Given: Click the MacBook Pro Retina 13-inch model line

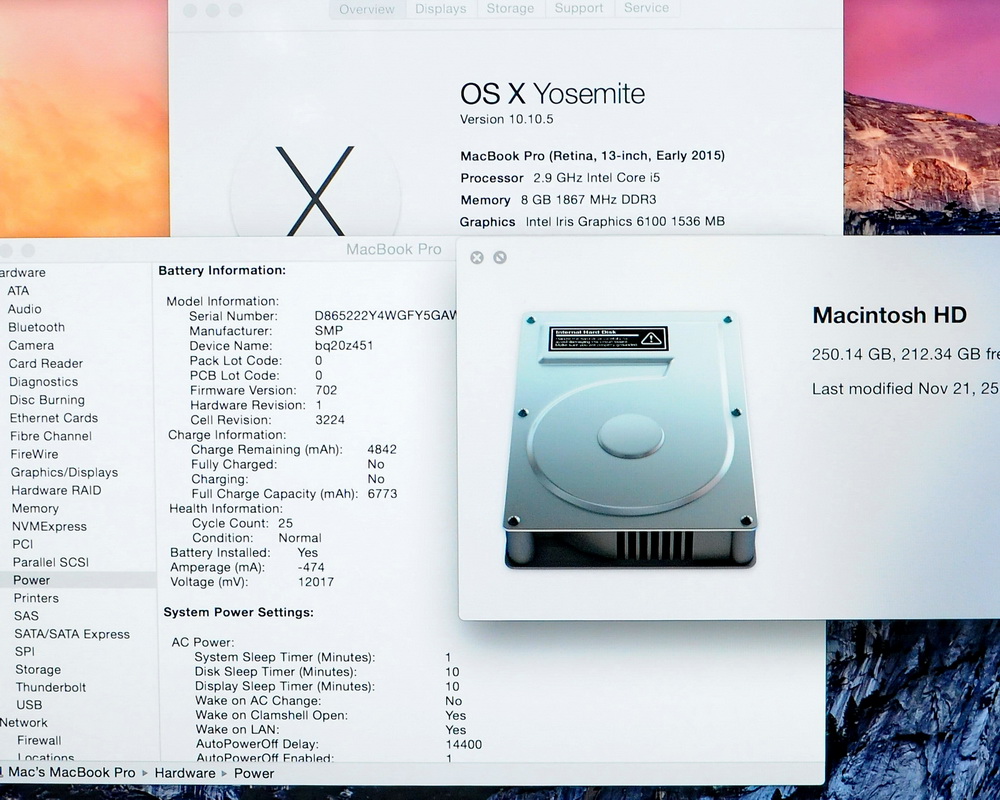Looking at the screenshot, I should coord(592,156).
